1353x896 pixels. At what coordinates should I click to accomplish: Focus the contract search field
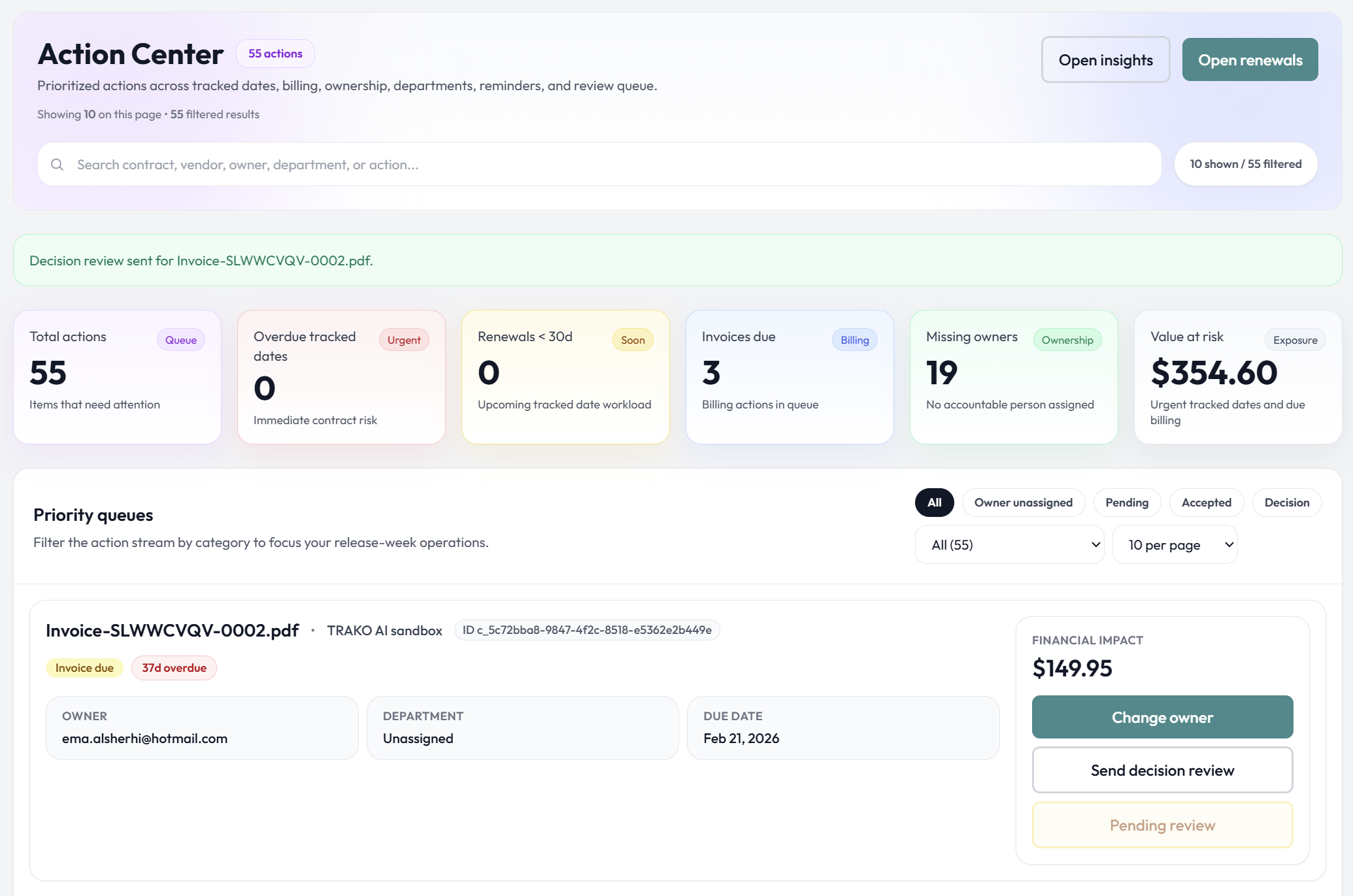pos(608,165)
